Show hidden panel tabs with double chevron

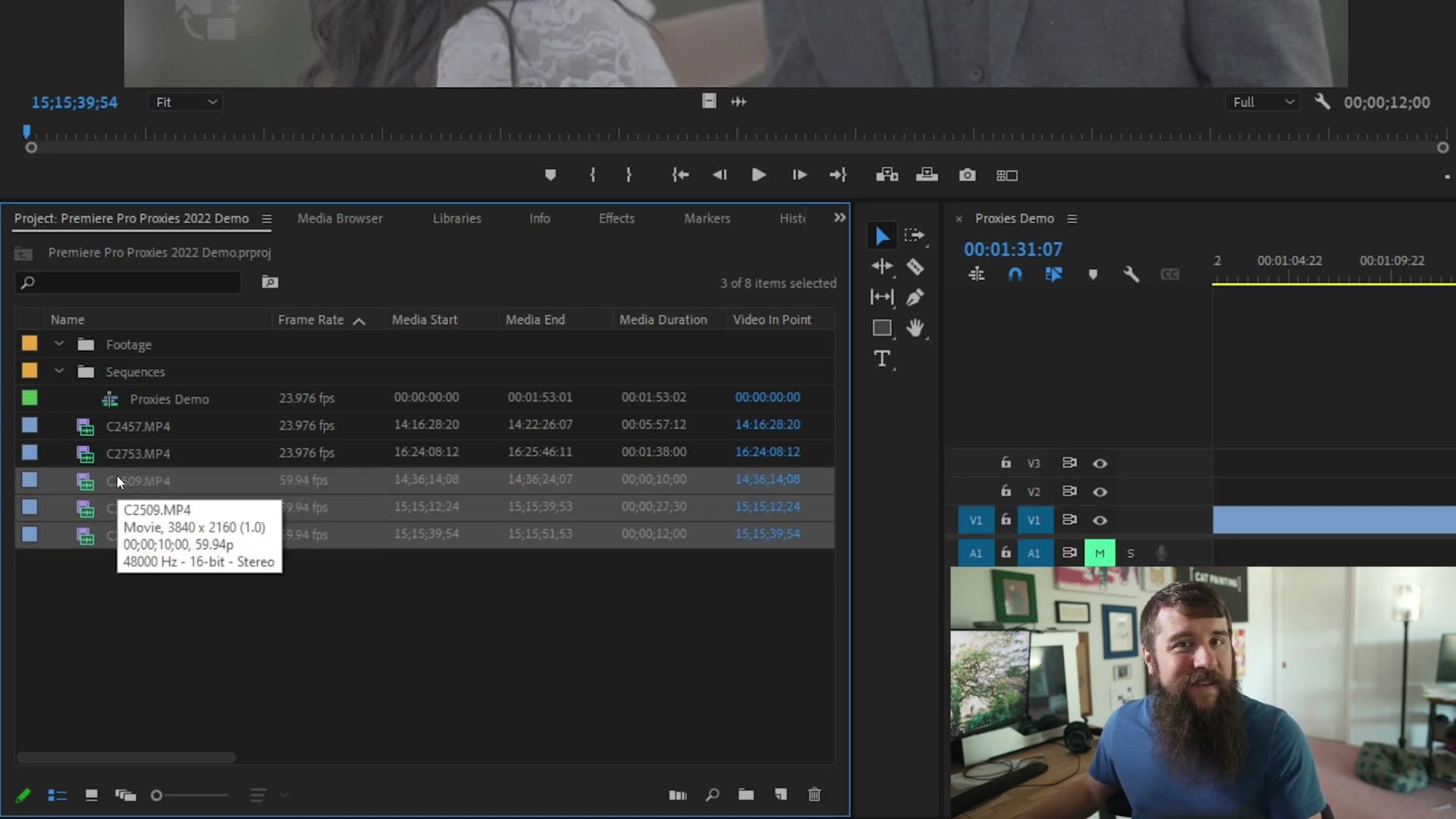839,218
